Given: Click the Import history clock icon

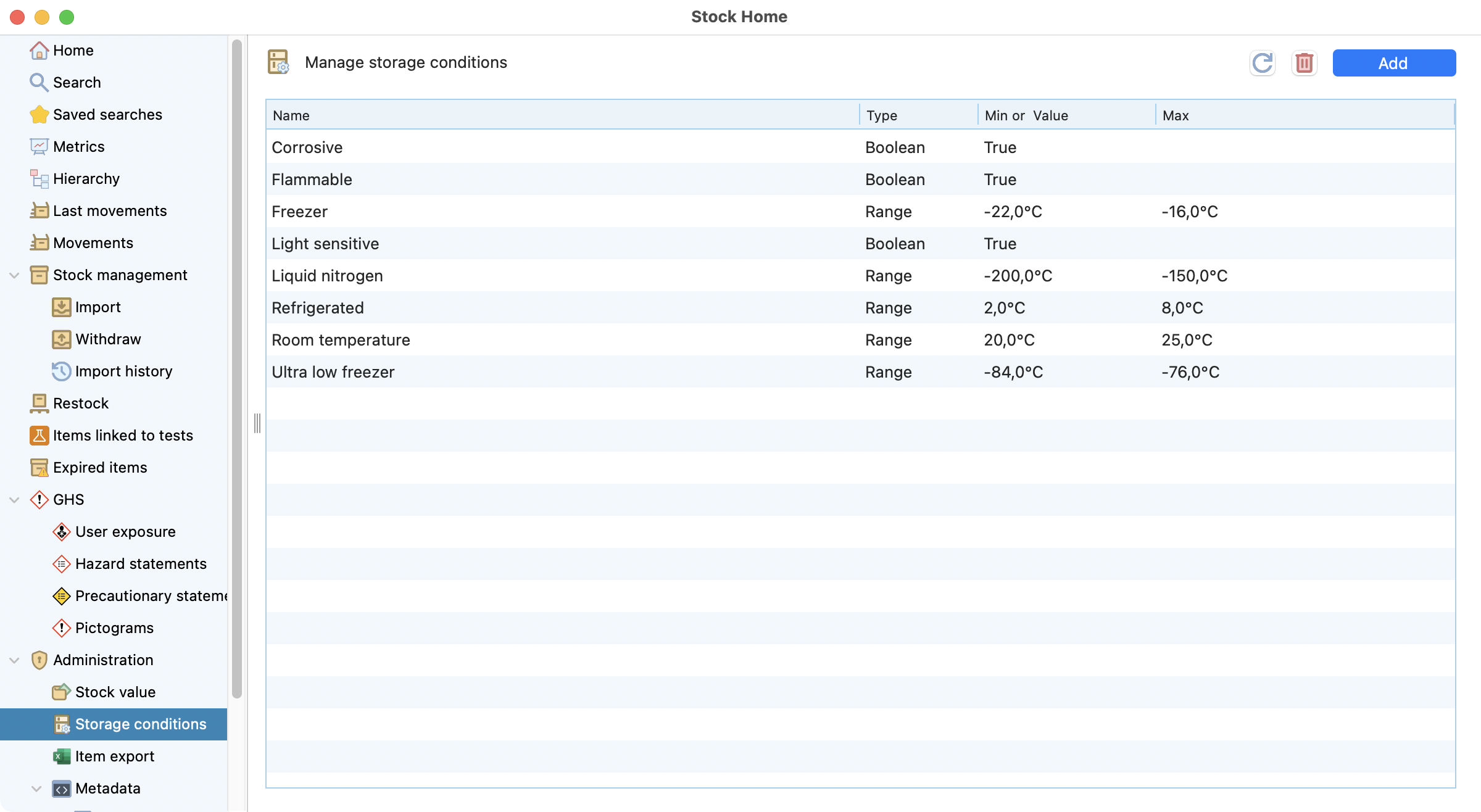Looking at the screenshot, I should (x=61, y=371).
